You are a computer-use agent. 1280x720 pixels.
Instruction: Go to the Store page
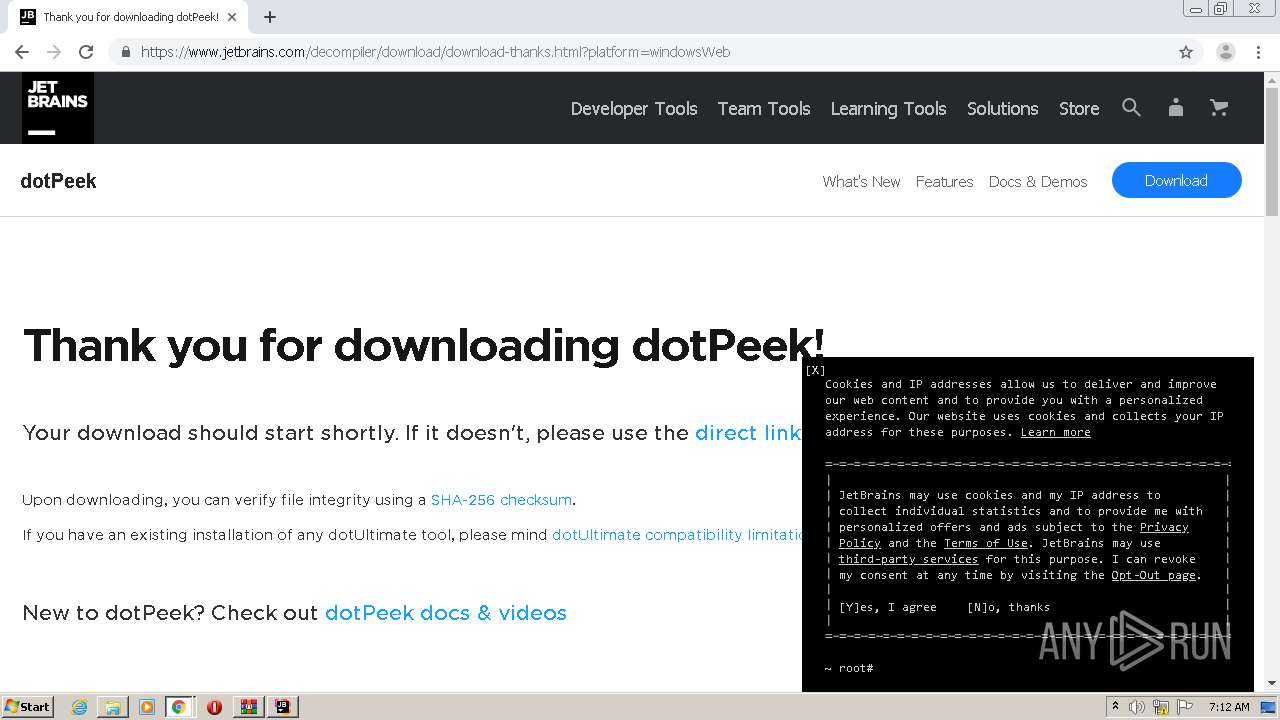(x=1079, y=108)
